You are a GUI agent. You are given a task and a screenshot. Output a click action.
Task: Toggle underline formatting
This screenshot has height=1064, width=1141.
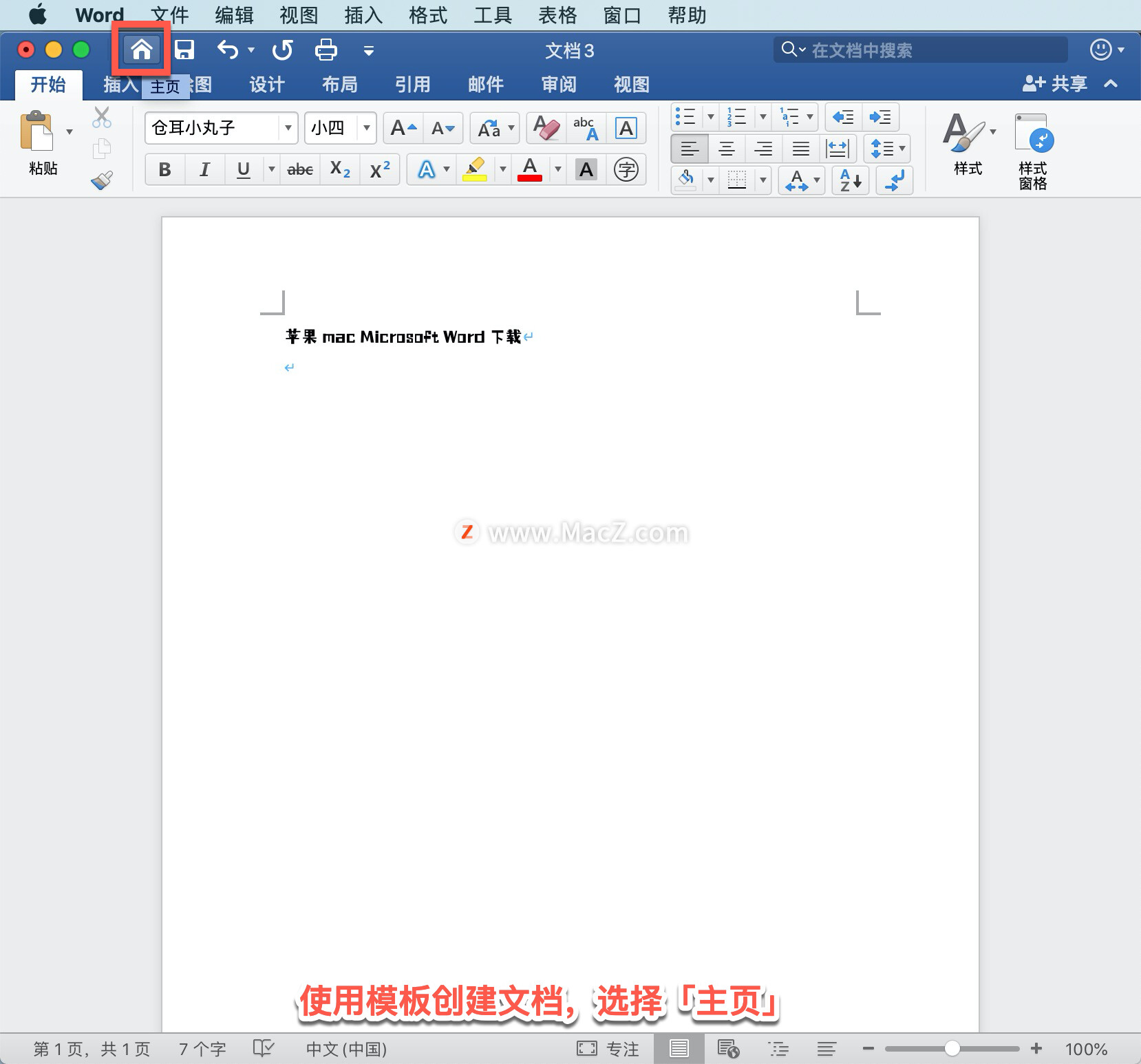point(244,169)
